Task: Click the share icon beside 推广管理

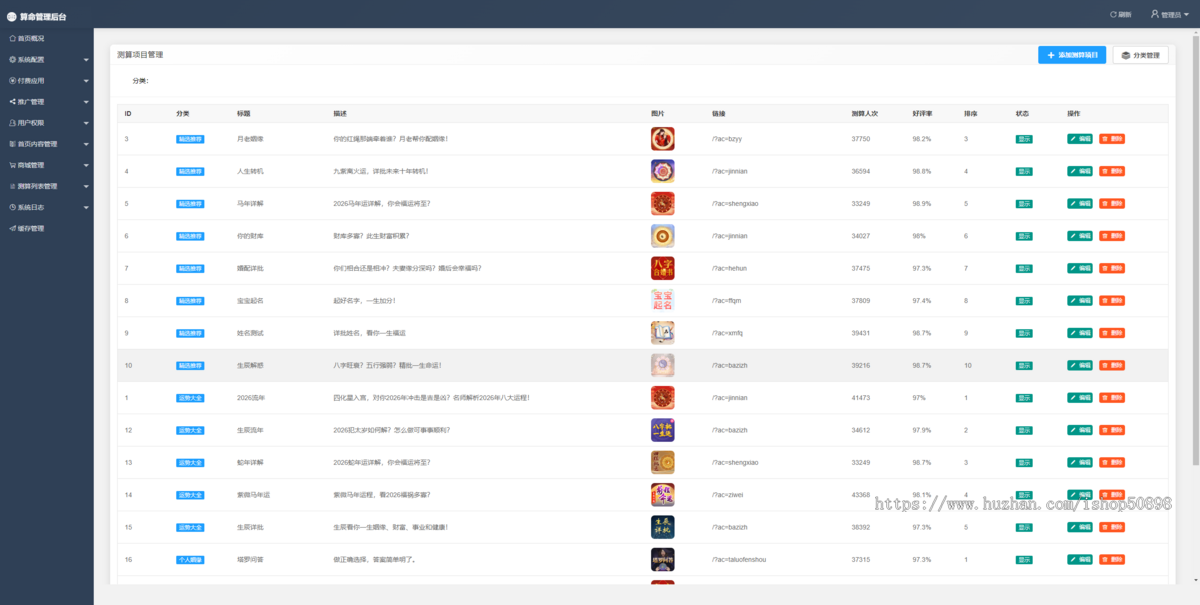Action: point(12,101)
